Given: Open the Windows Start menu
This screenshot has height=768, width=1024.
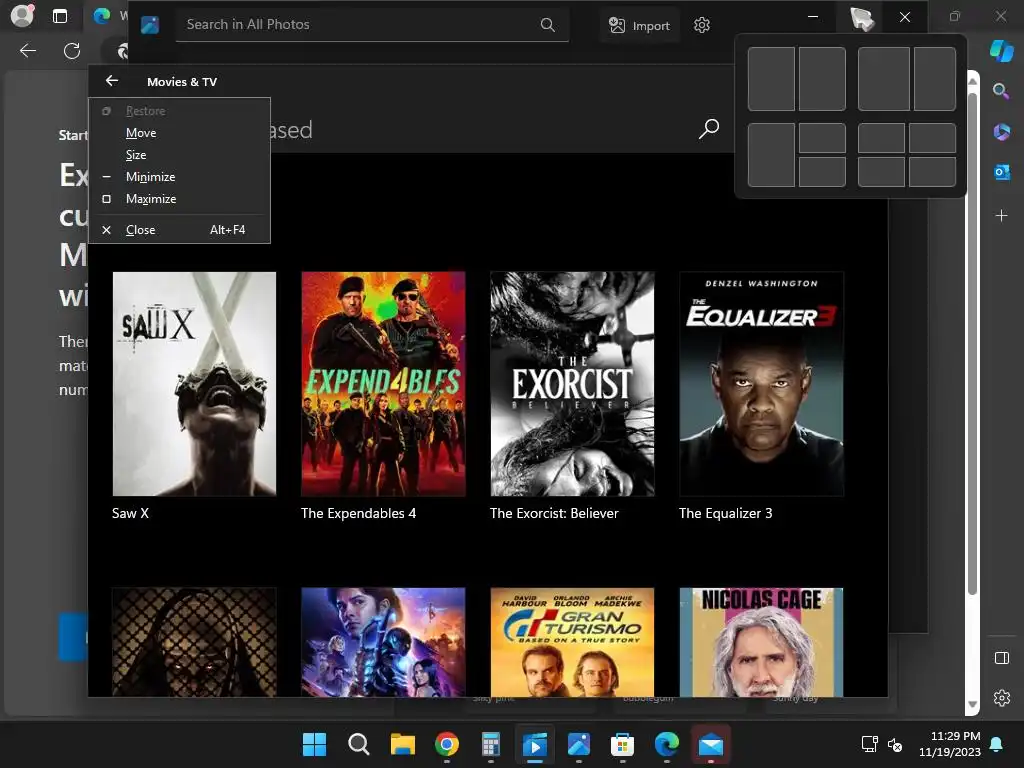Looking at the screenshot, I should click(x=314, y=744).
